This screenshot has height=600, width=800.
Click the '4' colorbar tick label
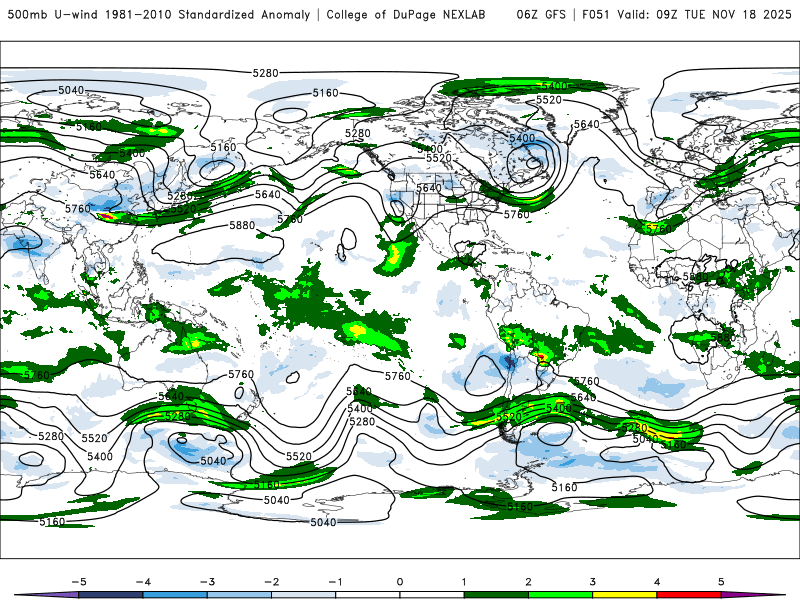(657, 582)
